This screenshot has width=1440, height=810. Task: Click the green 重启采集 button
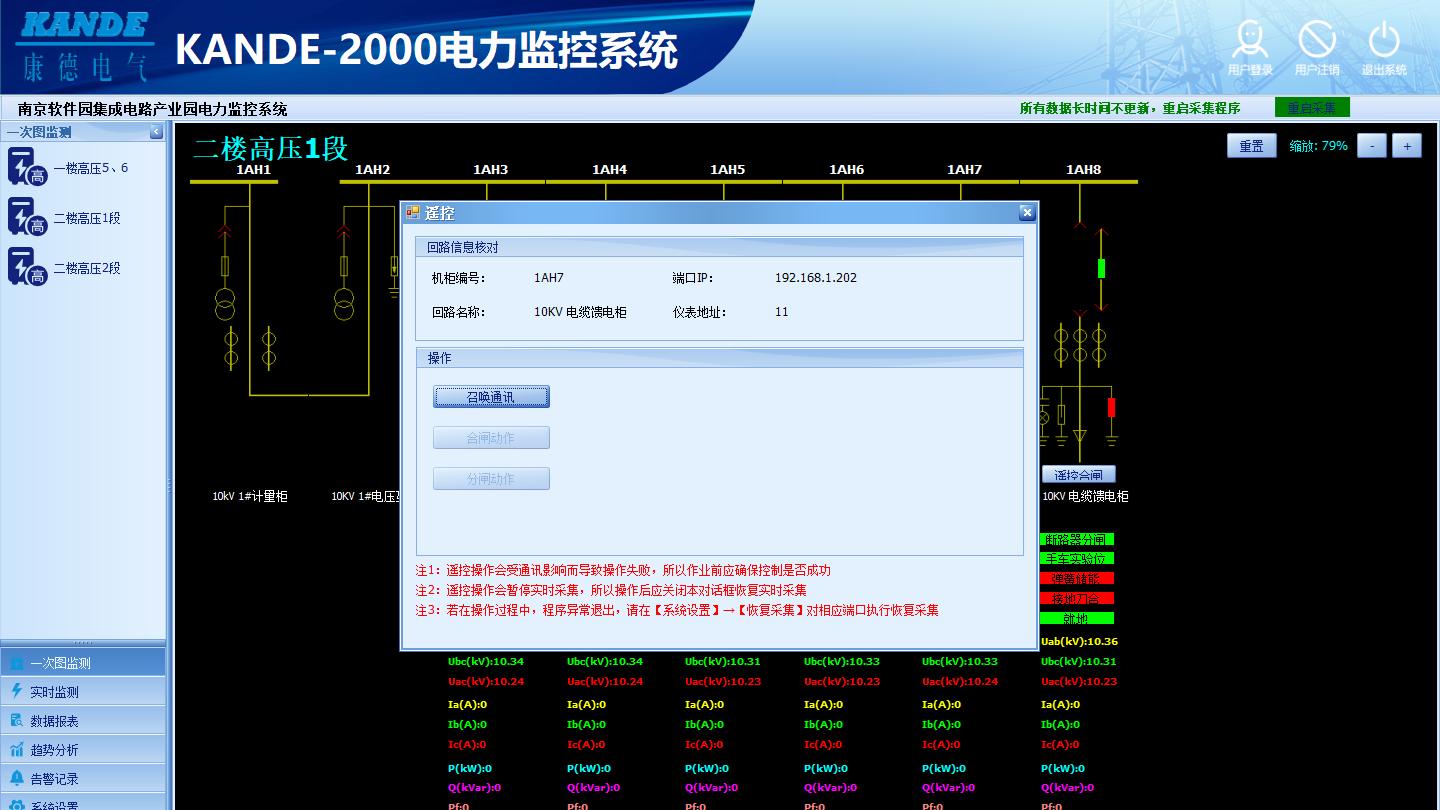pyautogui.click(x=1312, y=108)
